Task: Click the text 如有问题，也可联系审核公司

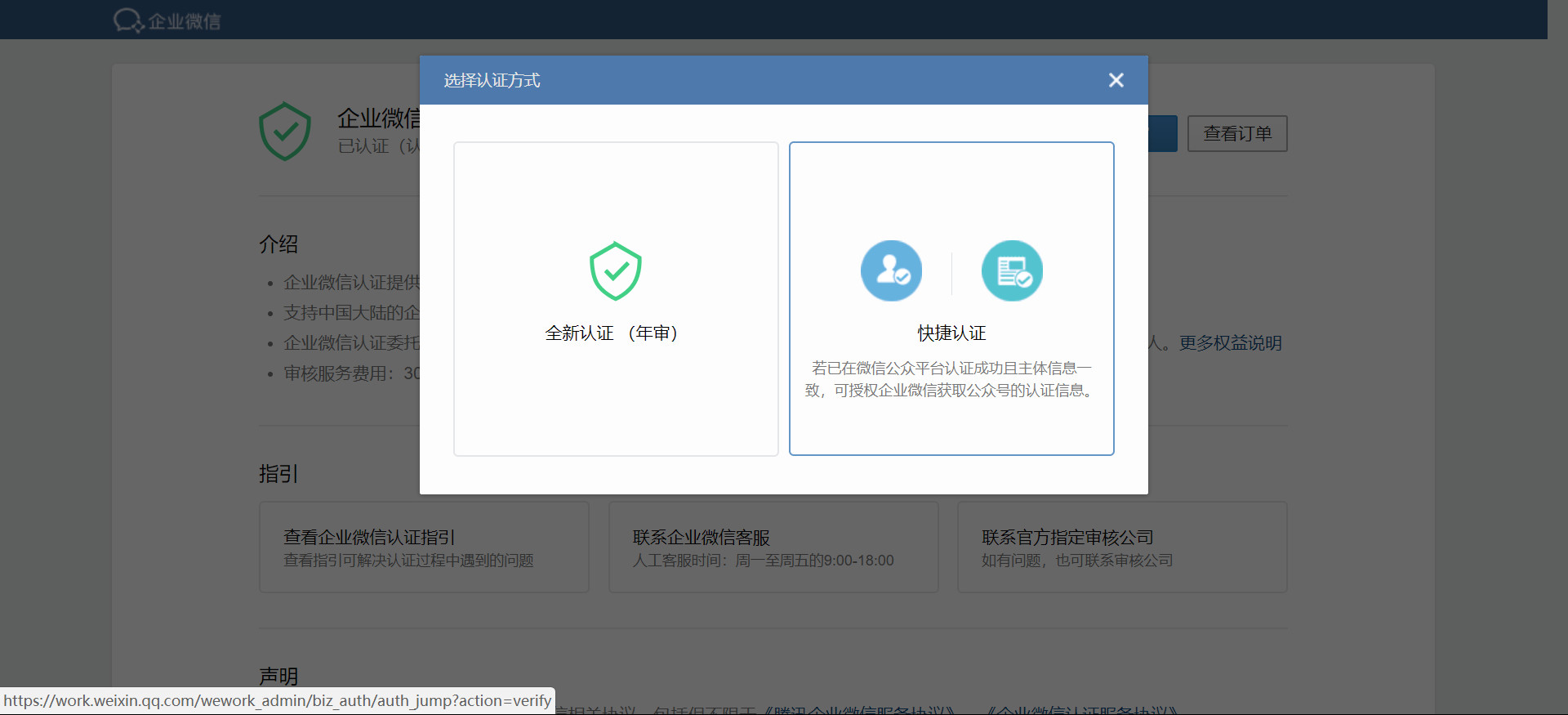Action: pos(1077,561)
